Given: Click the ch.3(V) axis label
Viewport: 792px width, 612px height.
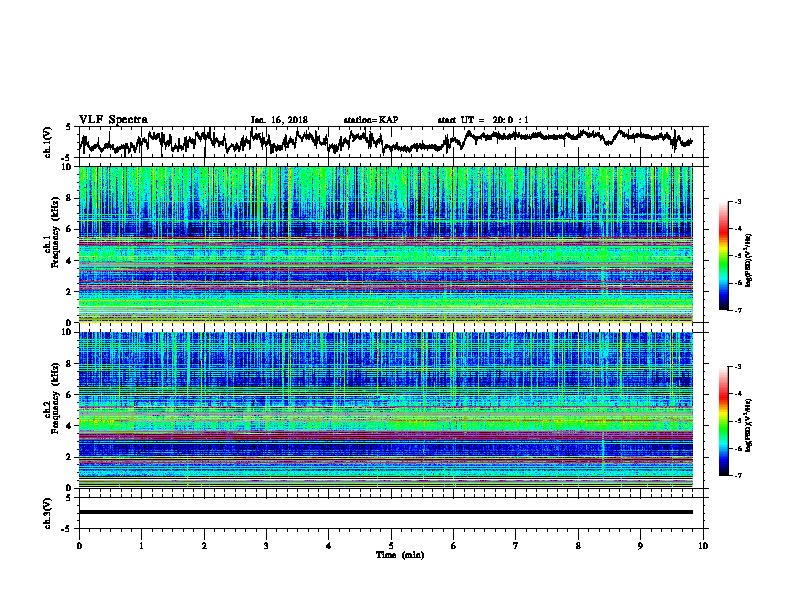Looking at the screenshot, I should tap(48, 513).
